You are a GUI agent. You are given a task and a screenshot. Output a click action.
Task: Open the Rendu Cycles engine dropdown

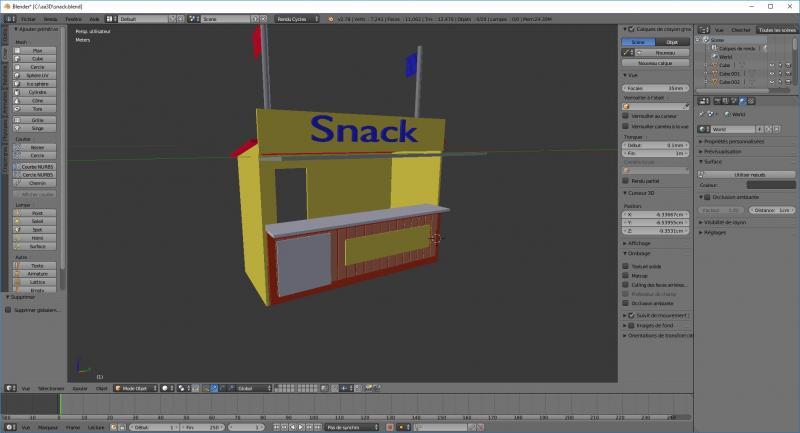click(x=296, y=18)
